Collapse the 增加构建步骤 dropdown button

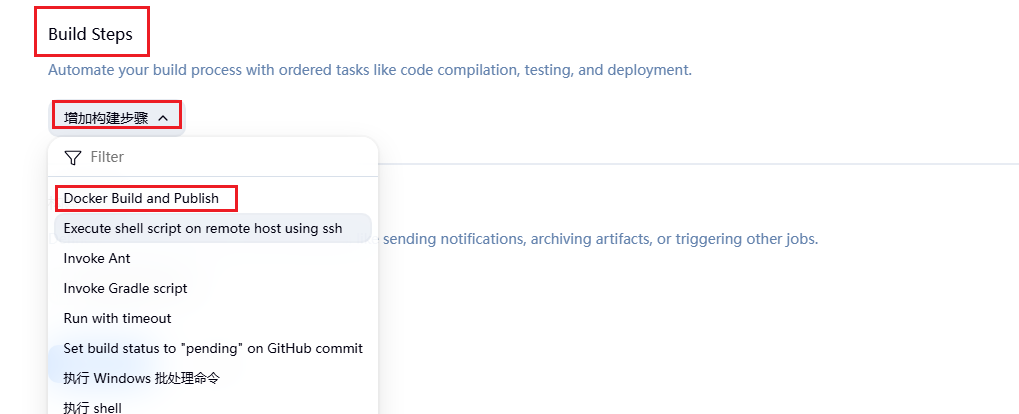[116, 118]
